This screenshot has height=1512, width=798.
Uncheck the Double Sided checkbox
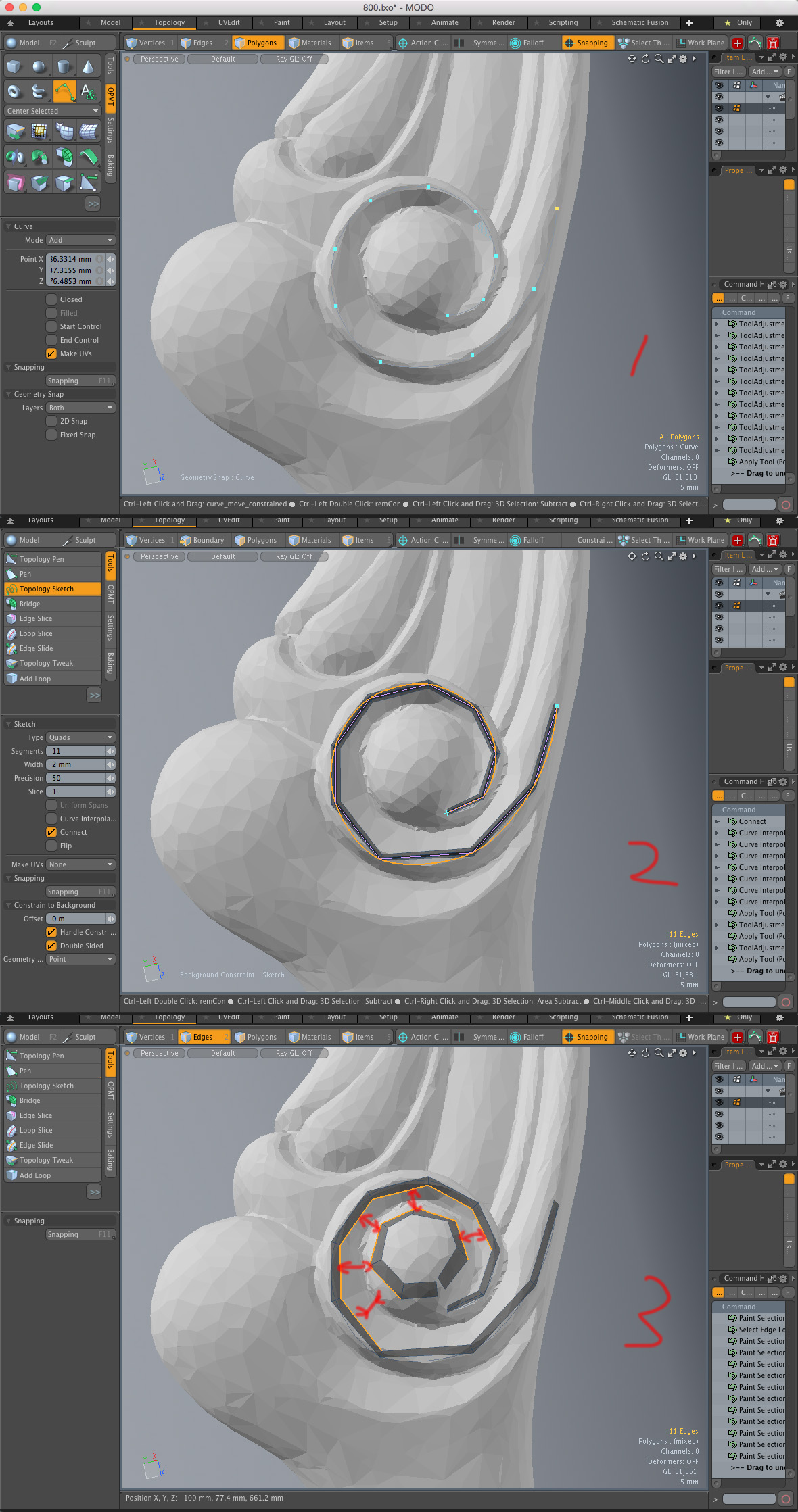pyautogui.click(x=51, y=946)
